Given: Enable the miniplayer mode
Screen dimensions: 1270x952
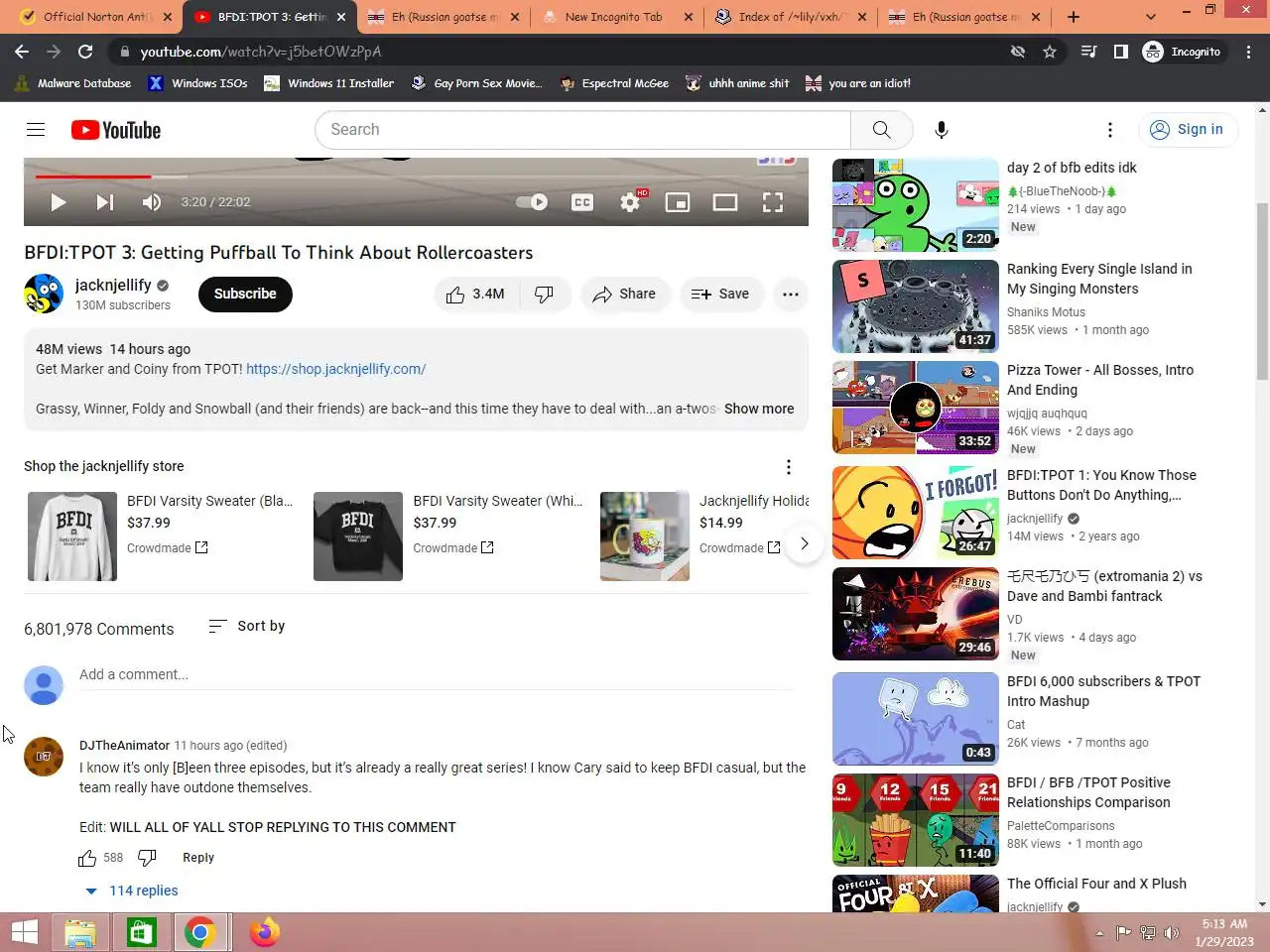Looking at the screenshot, I should [678, 202].
